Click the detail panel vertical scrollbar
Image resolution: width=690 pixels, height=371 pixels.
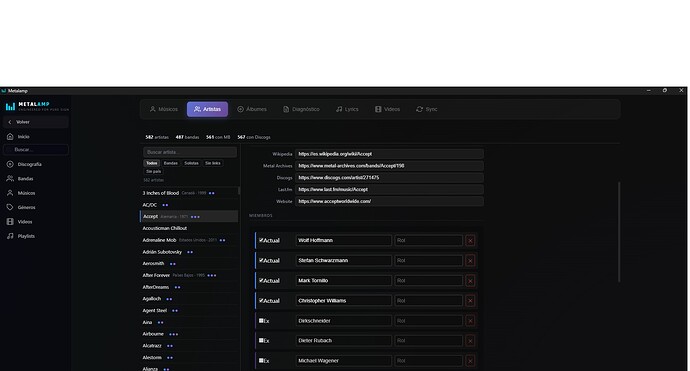tap(619, 232)
